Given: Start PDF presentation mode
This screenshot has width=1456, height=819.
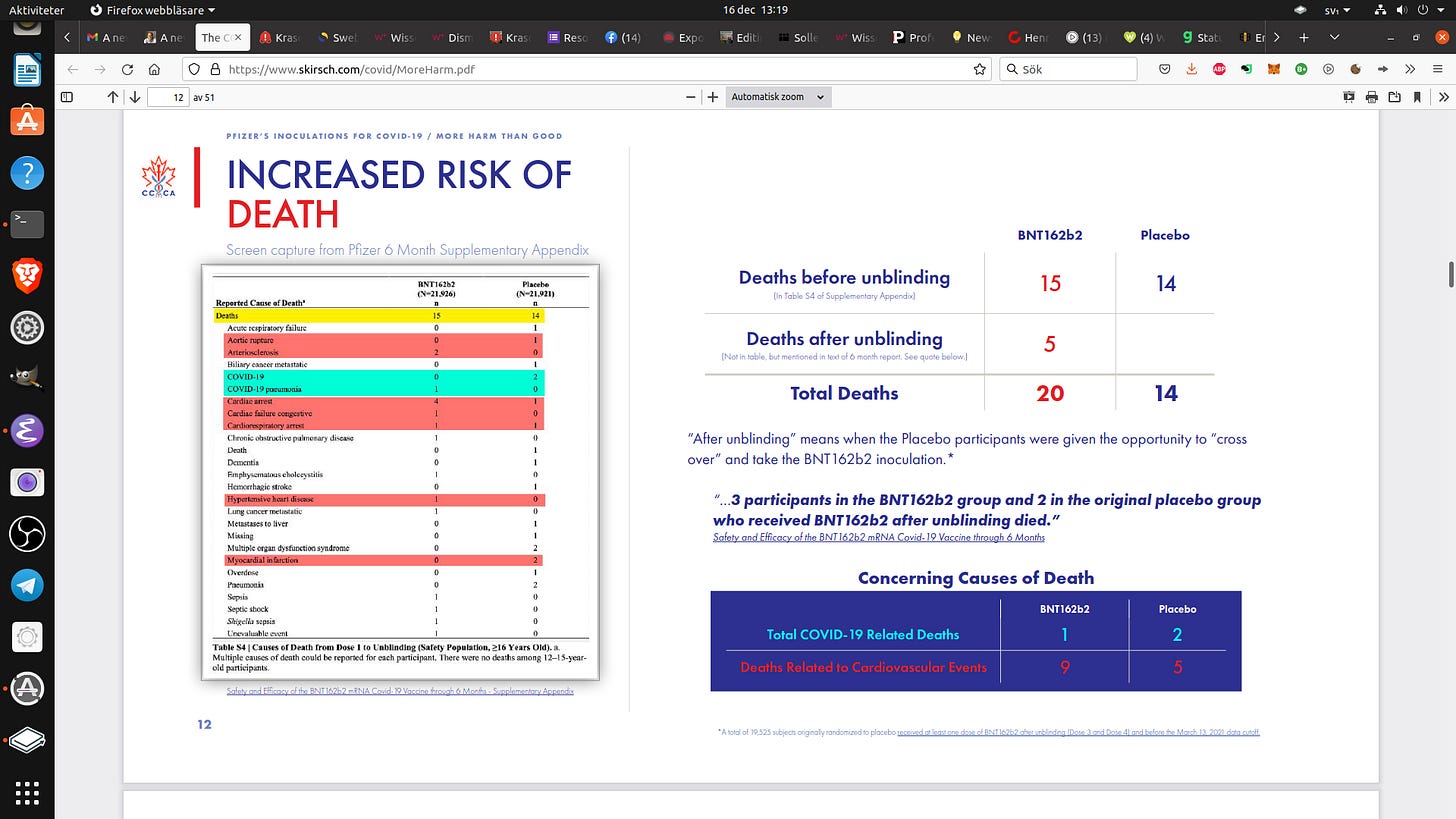Looking at the screenshot, I should 1349,97.
